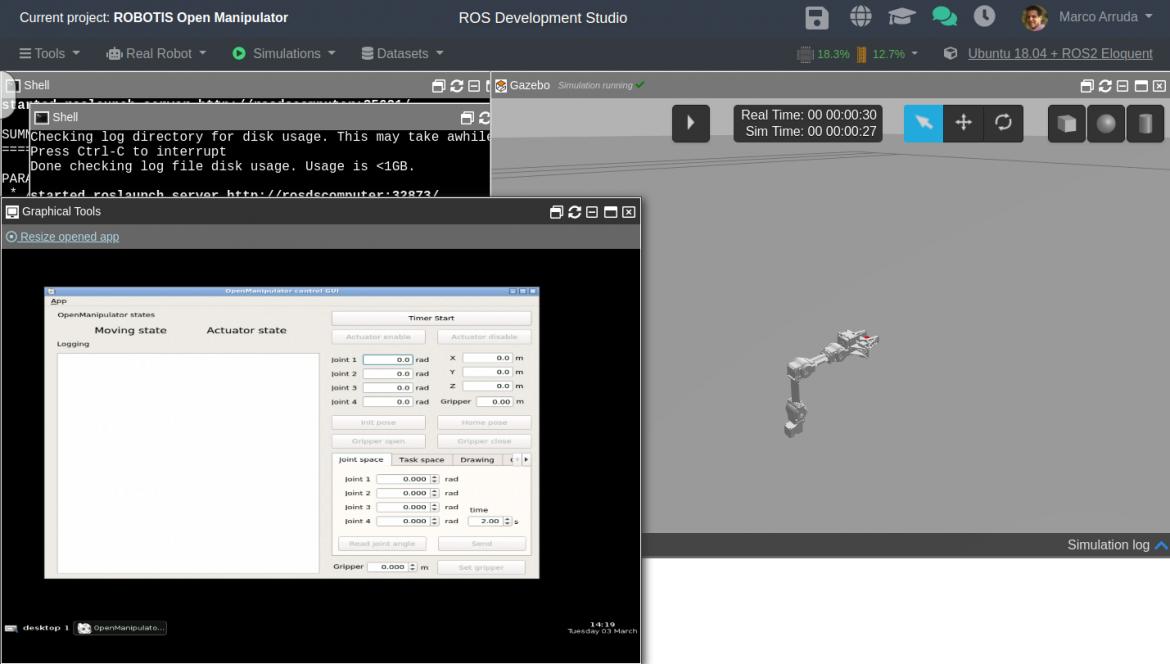Image resolution: width=1170 pixels, height=664 pixels.
Task: Click the Actuator enable button
Action: (378, 336)
